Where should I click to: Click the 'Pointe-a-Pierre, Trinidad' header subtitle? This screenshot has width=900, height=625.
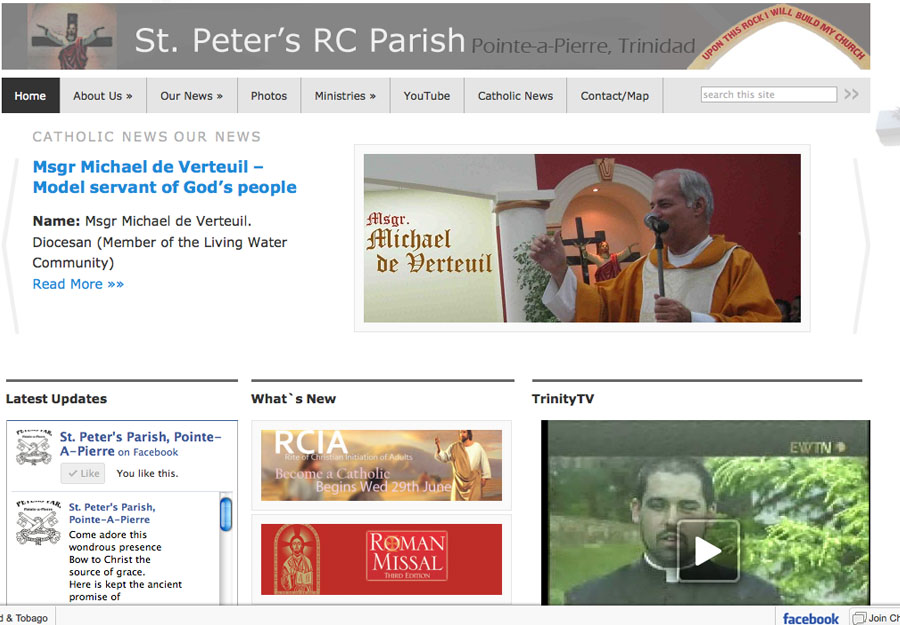[583, 46]
